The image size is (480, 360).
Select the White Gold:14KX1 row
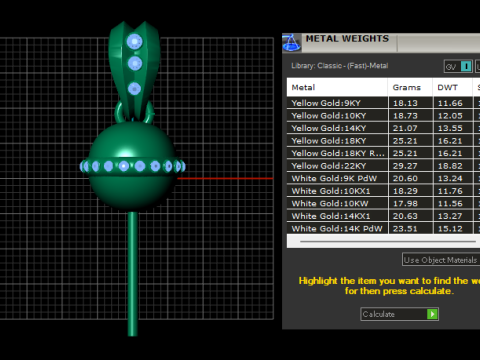point(383,216)
